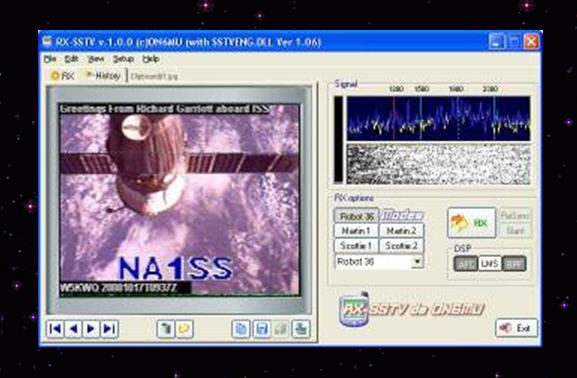Select the Martin 2 mode button

tap(401, 231)
